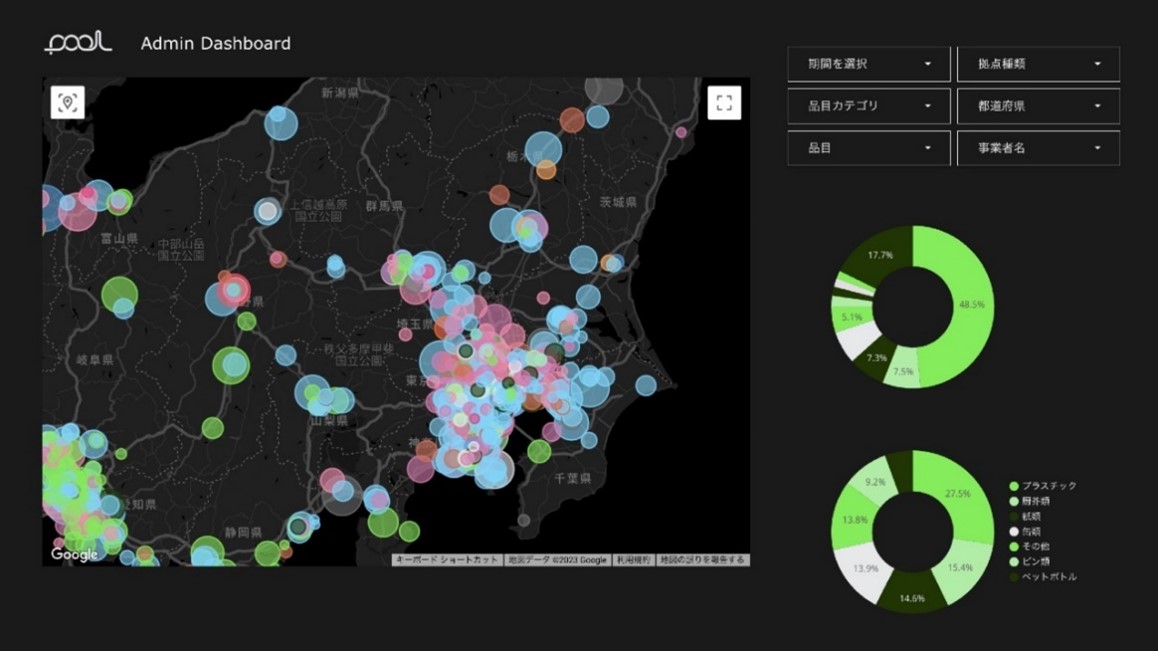1158x651 pixels.
Task: Click the プラスチック legend dot
Action: [x=1014, y=486]
